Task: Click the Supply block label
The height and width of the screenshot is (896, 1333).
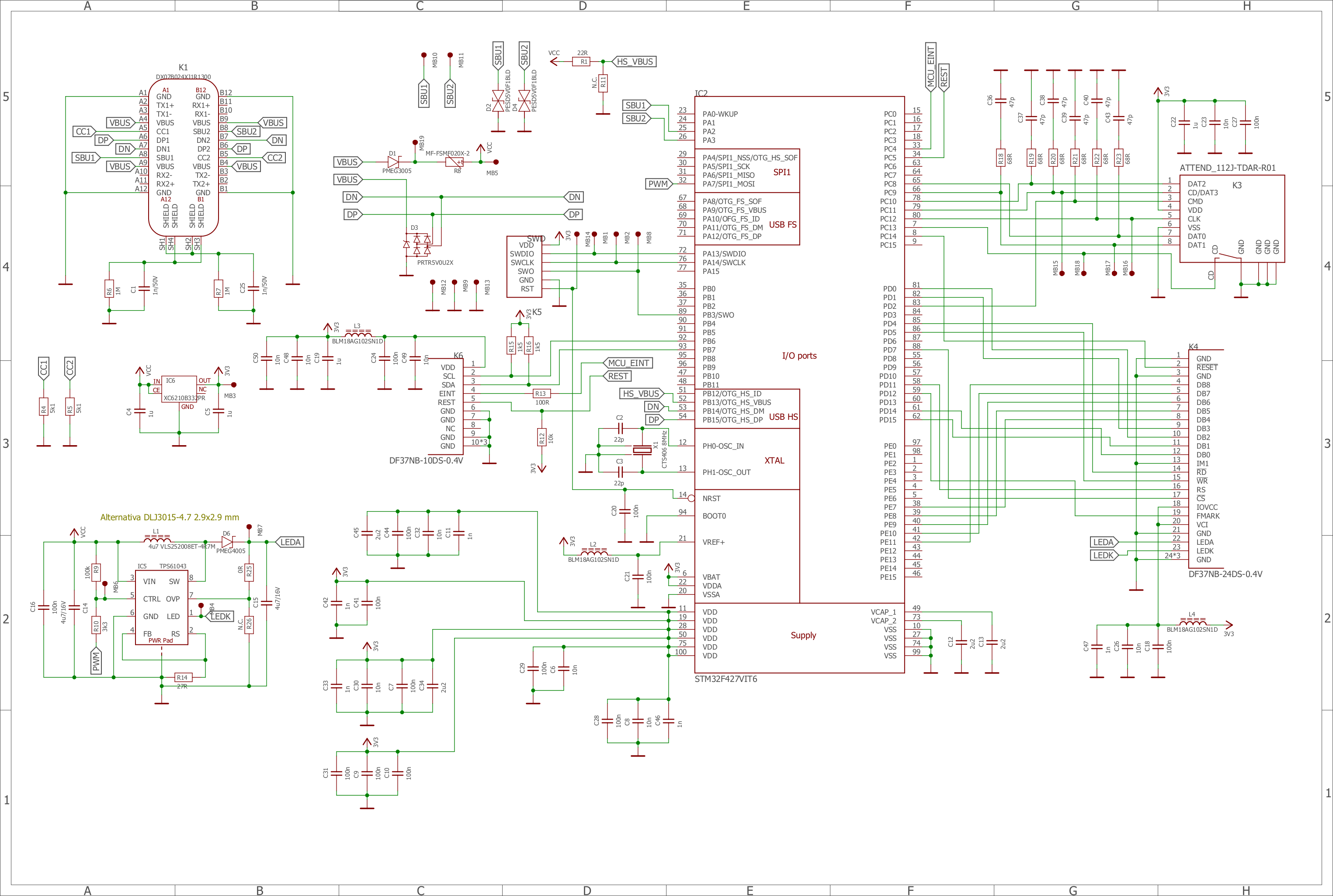Action: click(x=804, y=636)
